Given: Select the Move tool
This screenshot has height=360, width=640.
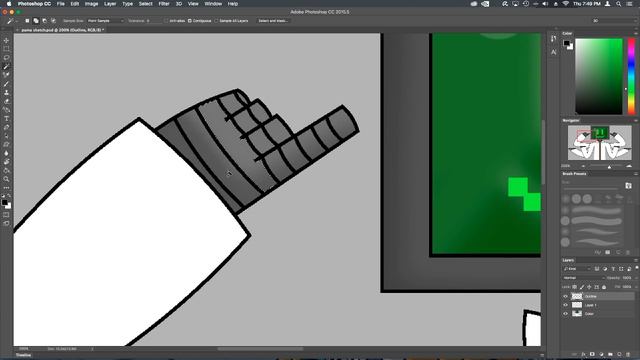Looking at the screenshot, I should pos(6,40).
